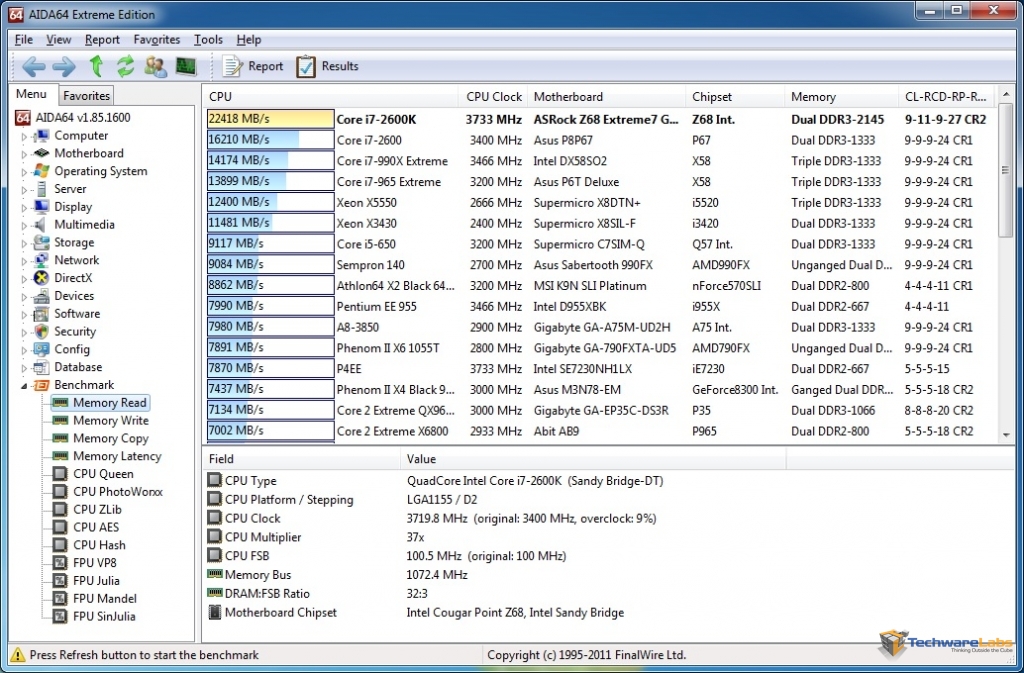Expand the Display tree node
The image size is (1024, 673).
click(x=24, y=208)
